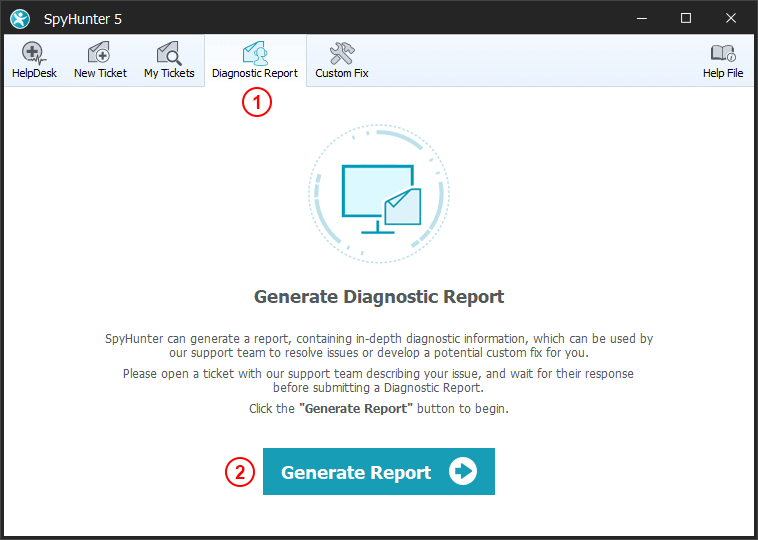Select the Diagnostic Report tab icon
Viewport: 758px width, 540px height.
(255, 53)
